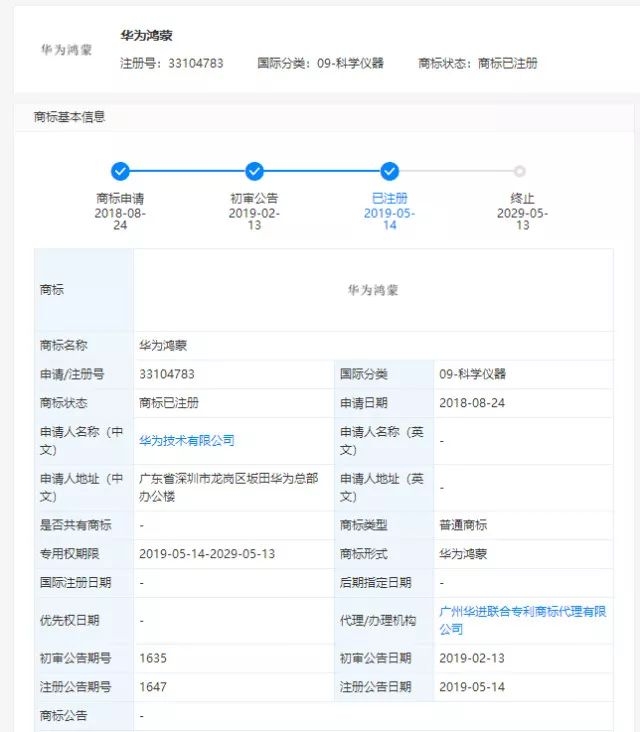Click timeline date 2019-02-13 under 初审公告

[x=254, y=219]
